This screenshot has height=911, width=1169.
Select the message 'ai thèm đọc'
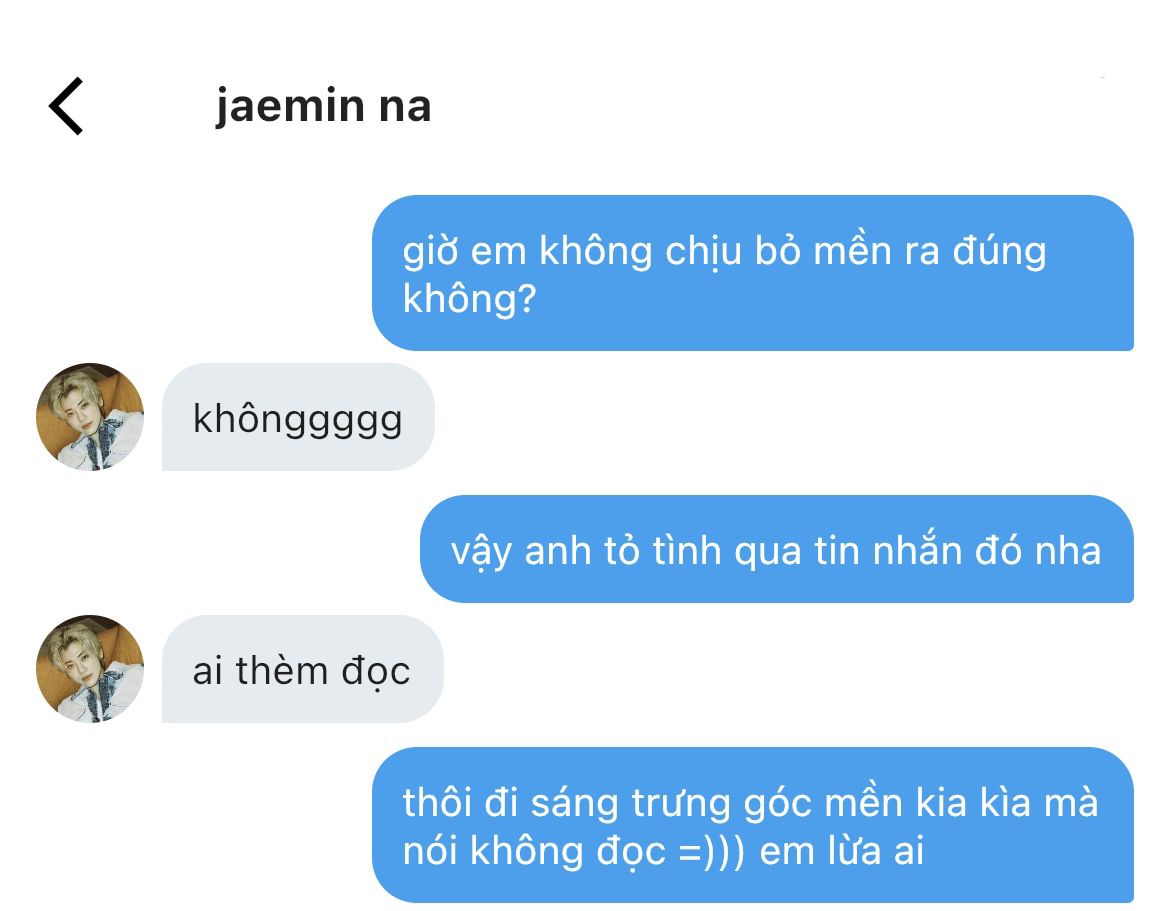pyautogui.click(x=303, y=669)
